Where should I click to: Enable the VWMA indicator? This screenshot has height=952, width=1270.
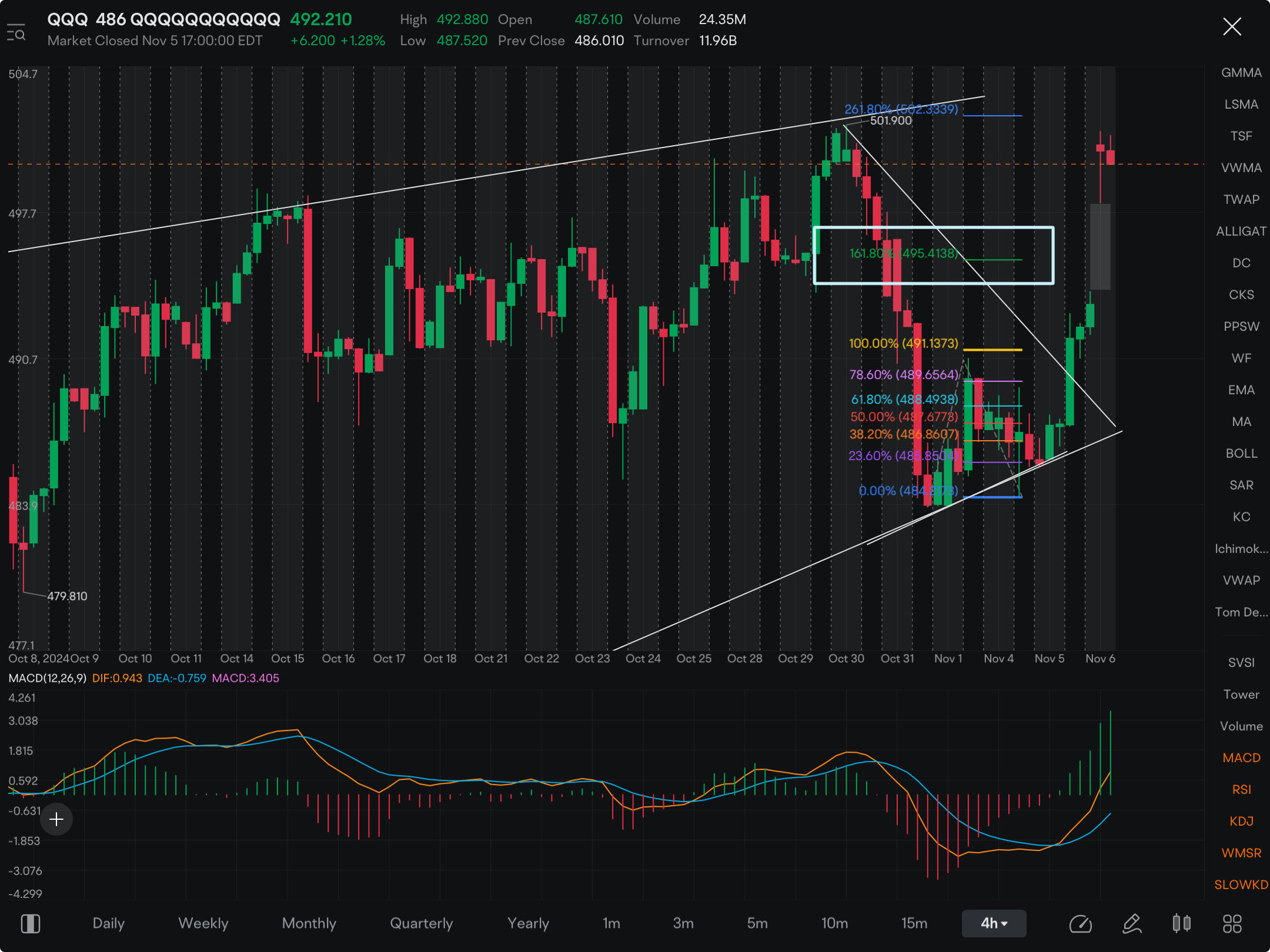(1241, 168)
